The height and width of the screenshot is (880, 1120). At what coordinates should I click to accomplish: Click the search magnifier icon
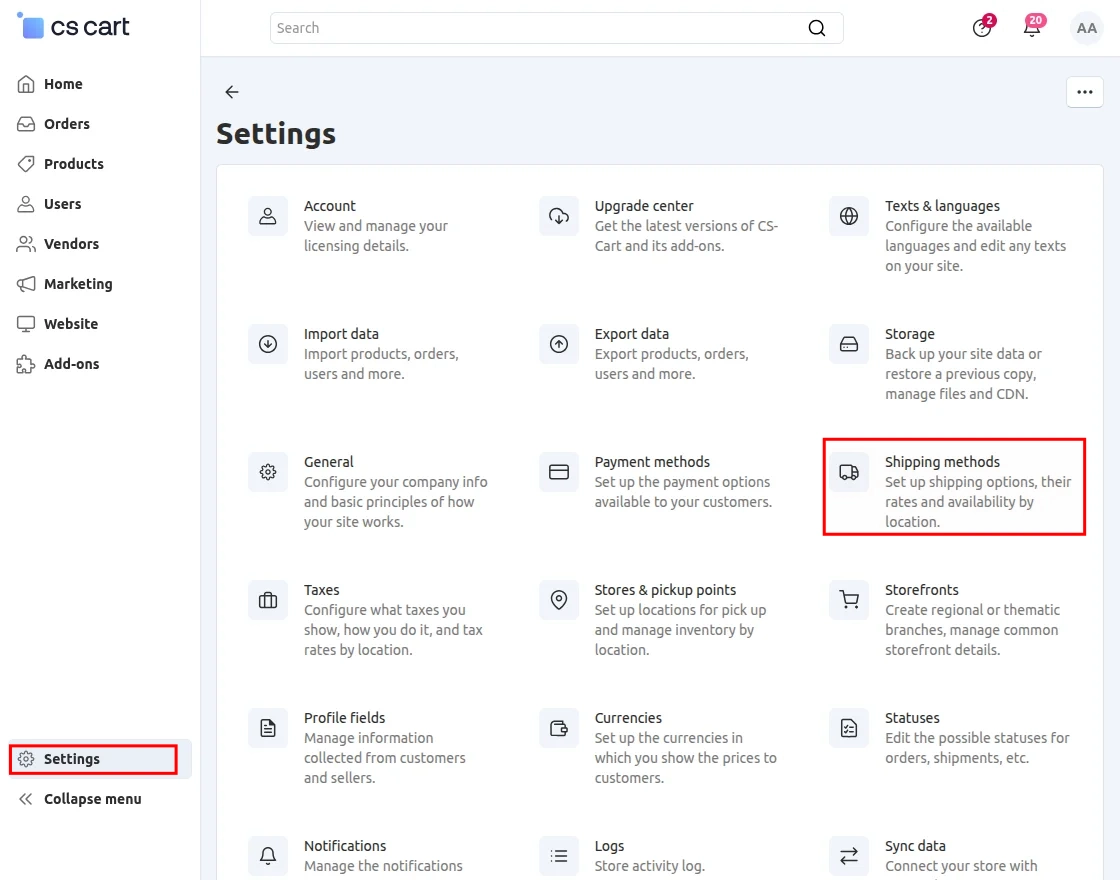[816, 28]
